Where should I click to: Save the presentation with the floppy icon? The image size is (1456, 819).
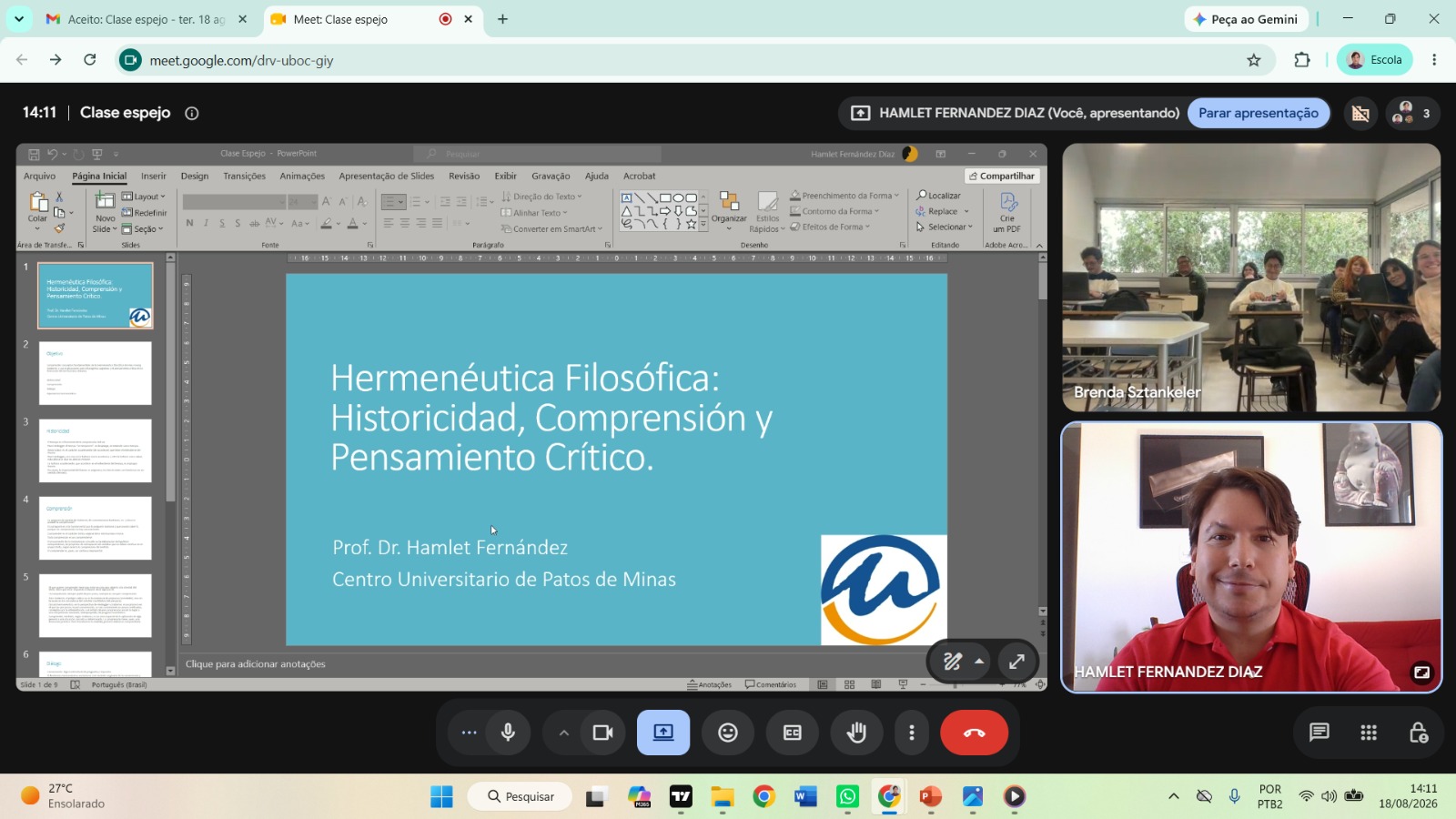click(34, 154)
